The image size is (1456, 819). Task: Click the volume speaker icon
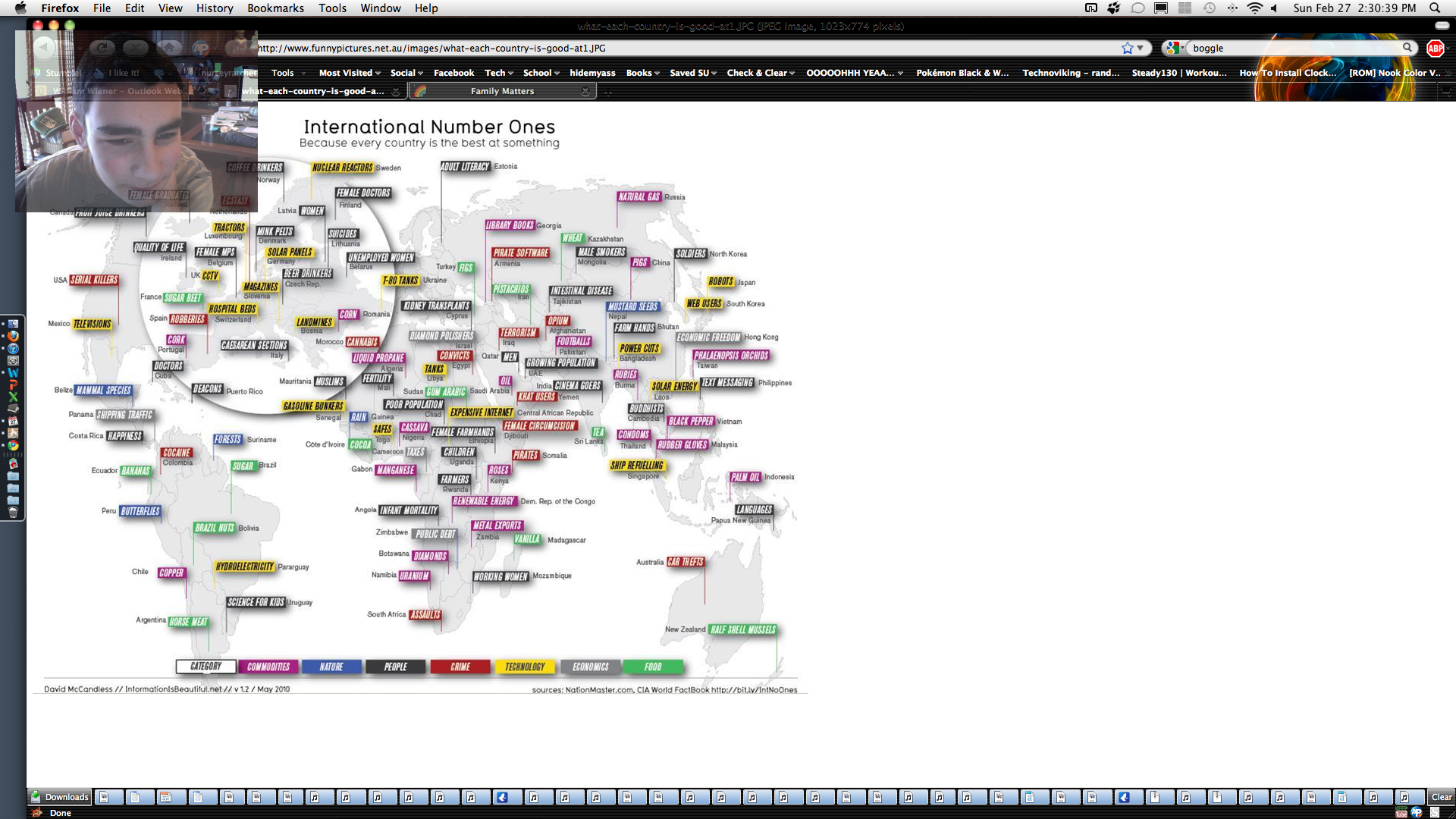[1275, 8]
